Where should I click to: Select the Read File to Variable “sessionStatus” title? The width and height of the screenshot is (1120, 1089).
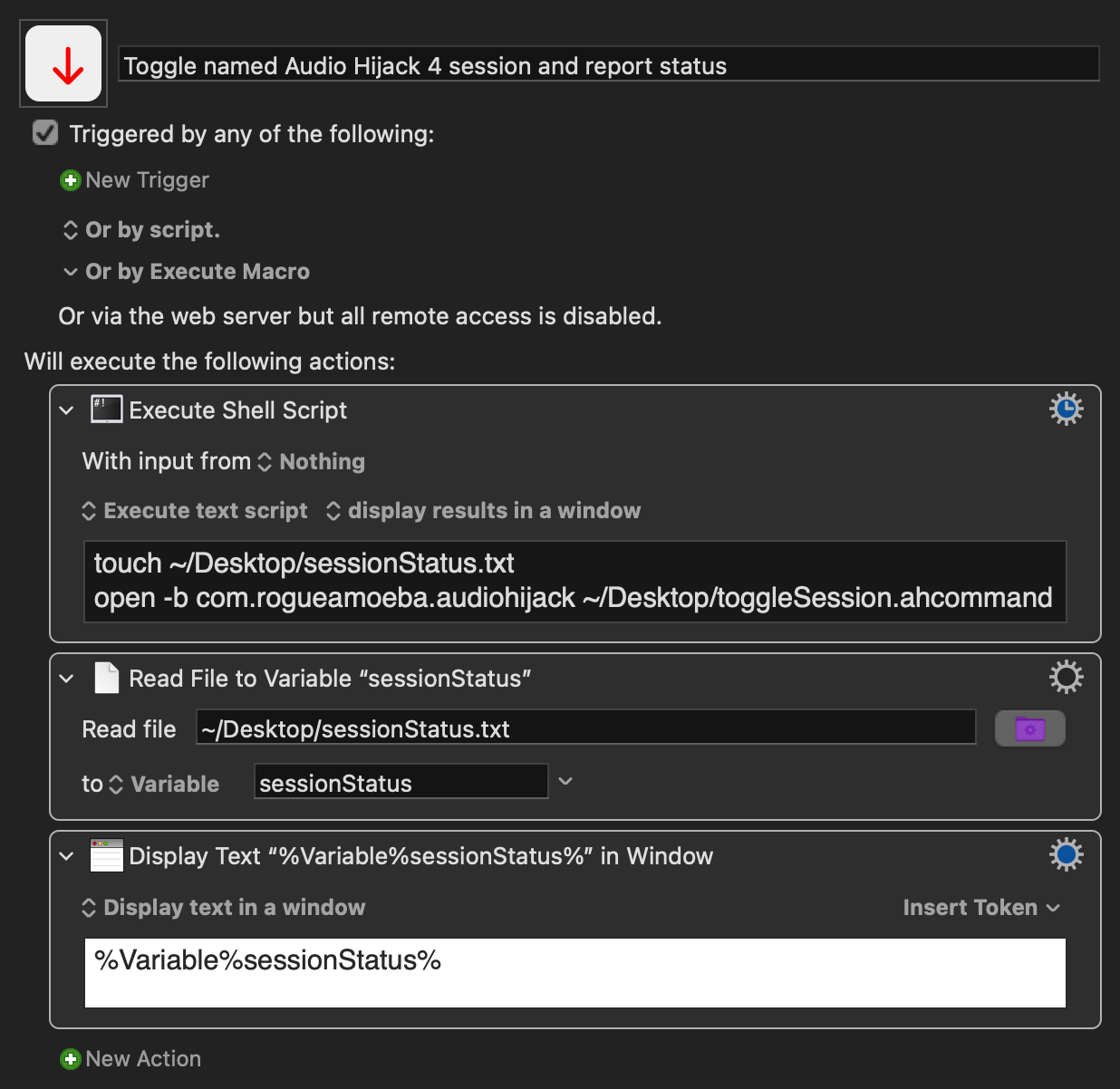[x=330, y=679]
